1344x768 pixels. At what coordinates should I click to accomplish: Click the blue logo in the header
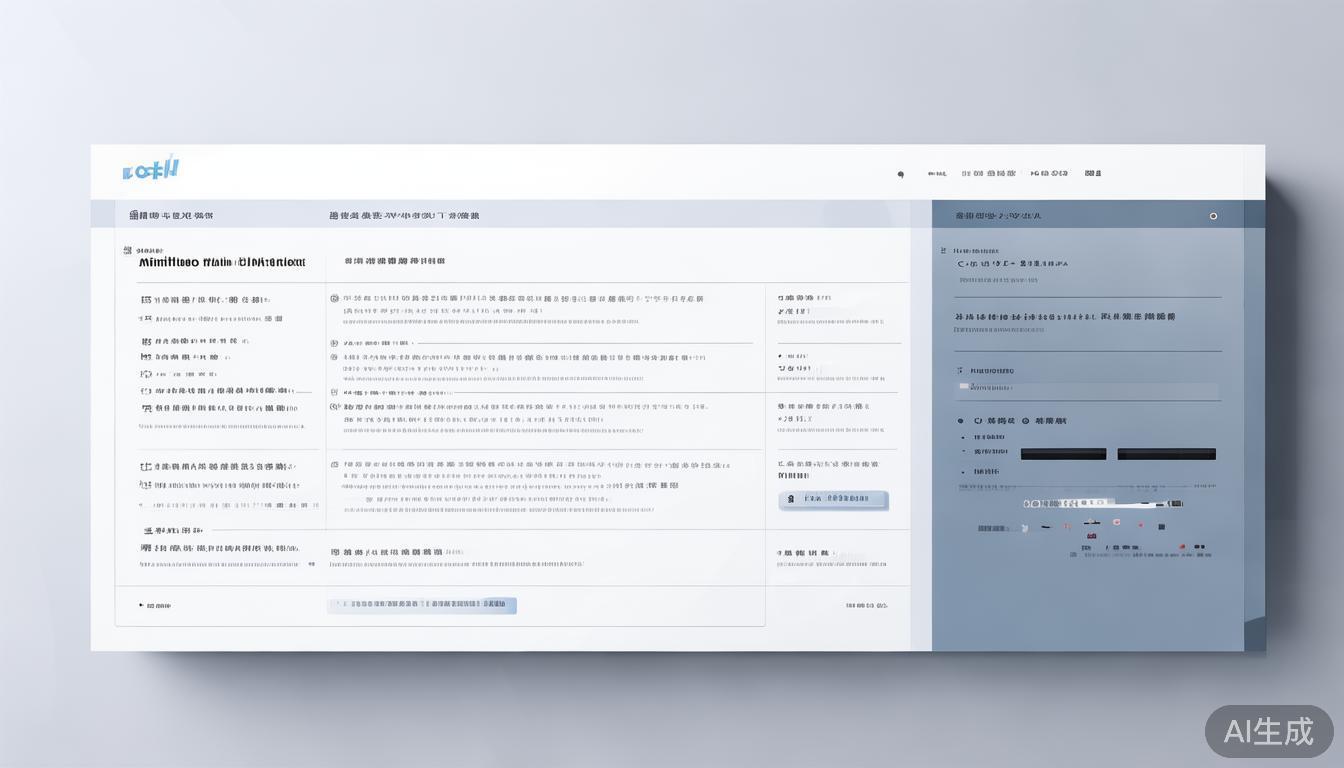click(x=150, y=169)
